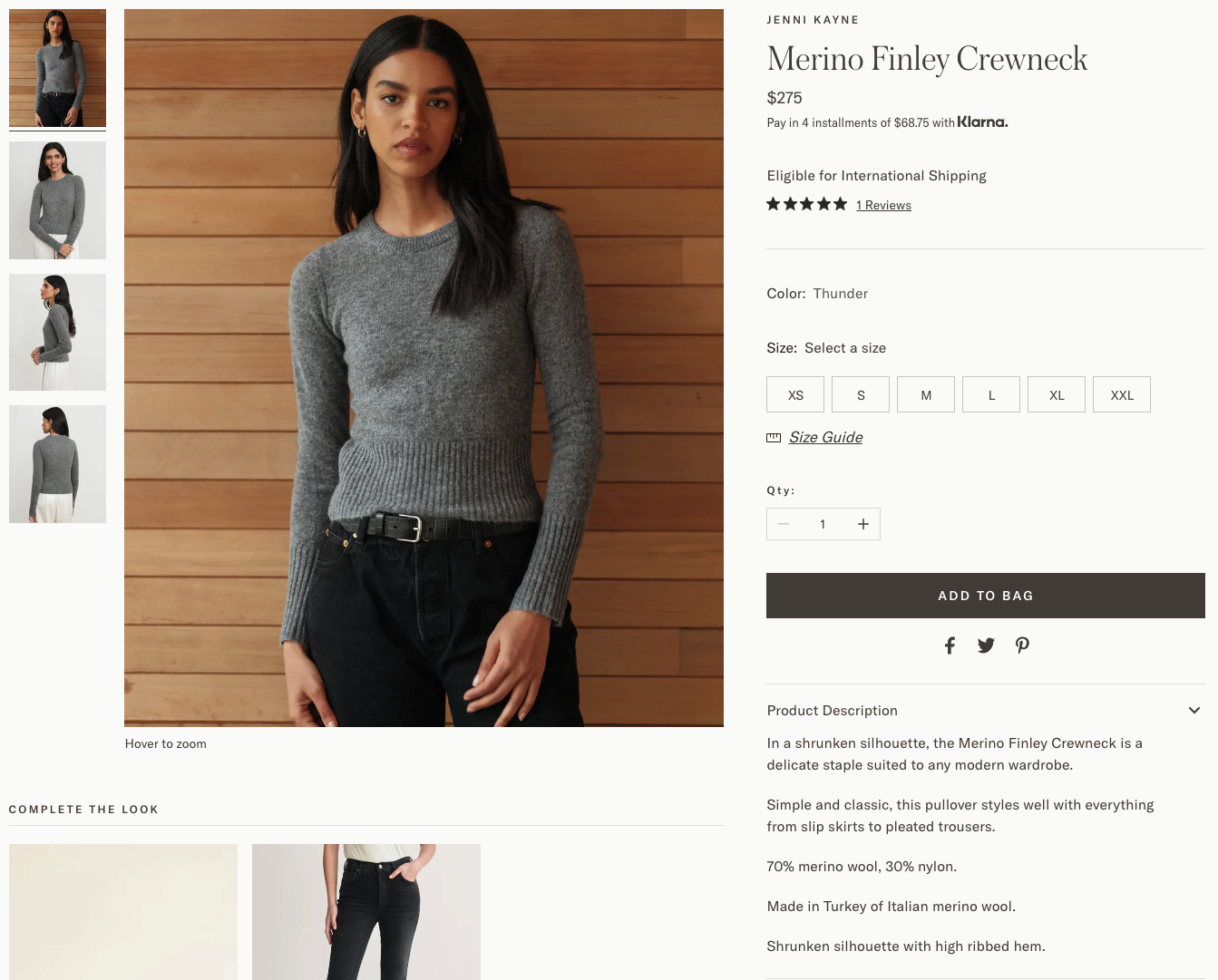Screen dimensions: 1218x980
Task: View second thumbnail with white pants
Action: coord(57,200)
